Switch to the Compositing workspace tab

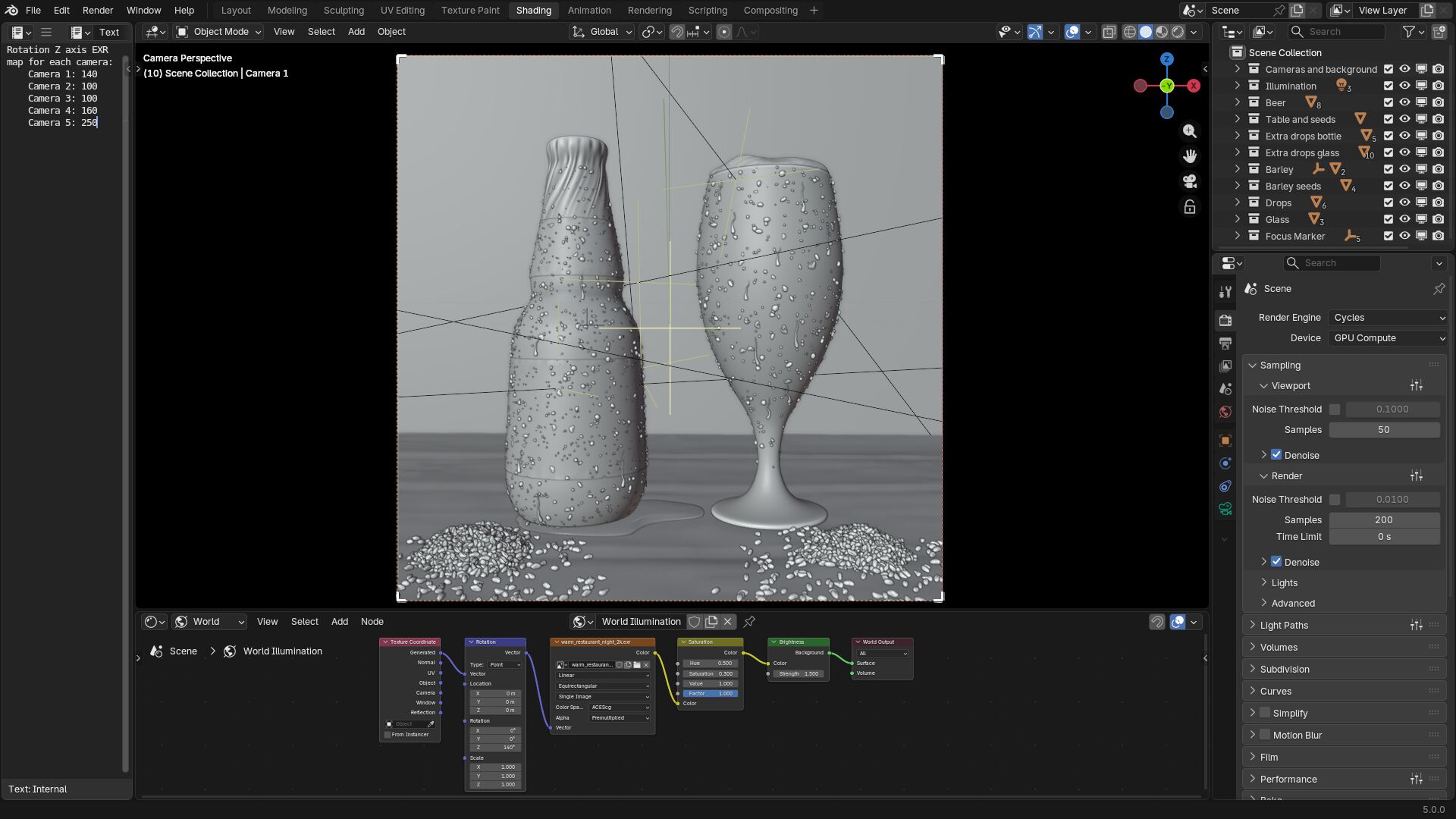(x=770, y=11)
